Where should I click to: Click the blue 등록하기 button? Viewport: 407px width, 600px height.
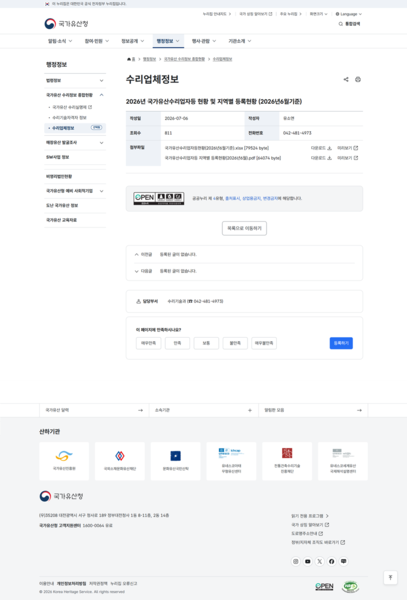tap(341, 343)
